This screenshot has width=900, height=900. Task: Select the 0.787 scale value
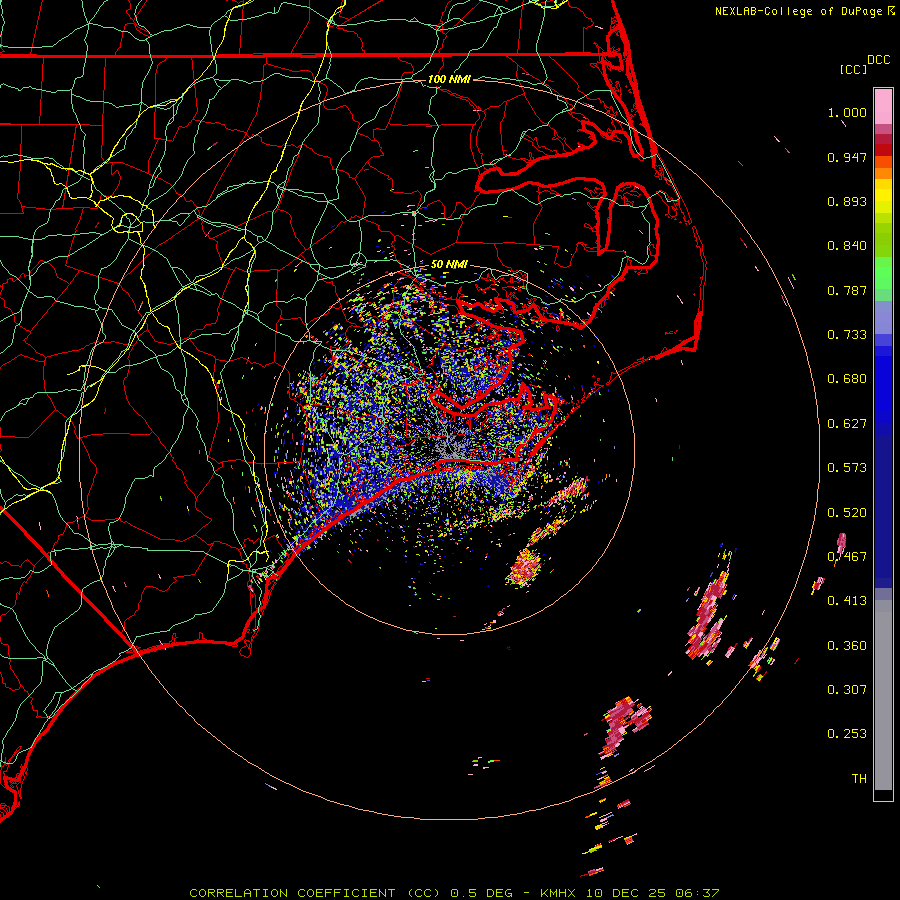pyautogui.click(x=847, y=290)
